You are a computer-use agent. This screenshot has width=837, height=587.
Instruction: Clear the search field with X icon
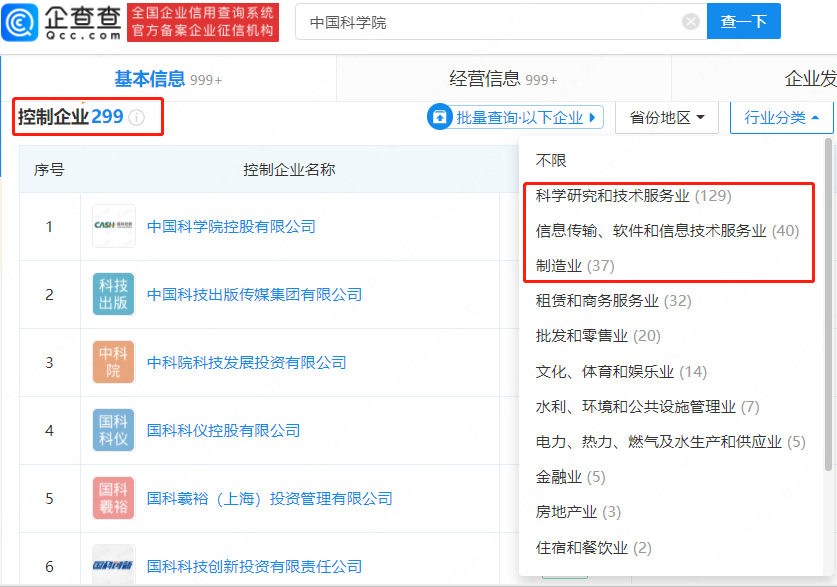pyautogui.click(x=691, y=21)
